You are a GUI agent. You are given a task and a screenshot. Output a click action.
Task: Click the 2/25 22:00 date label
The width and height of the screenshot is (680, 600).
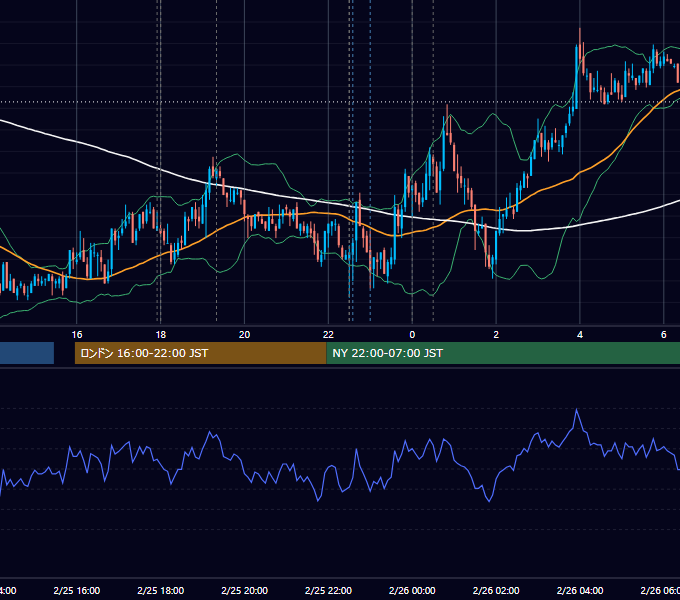(x=328, y=590)
